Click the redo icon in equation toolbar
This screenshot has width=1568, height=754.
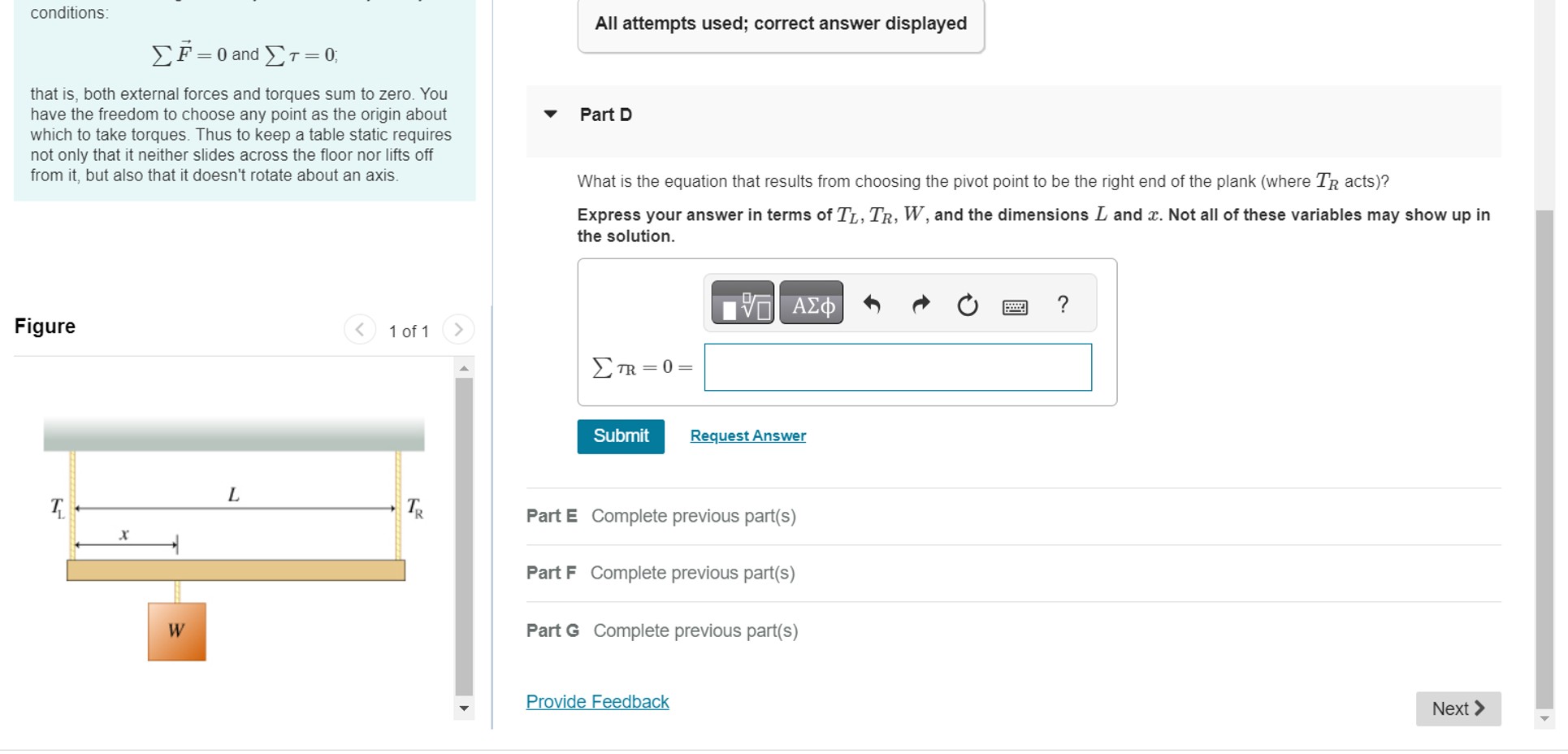[x=920, y=304]
